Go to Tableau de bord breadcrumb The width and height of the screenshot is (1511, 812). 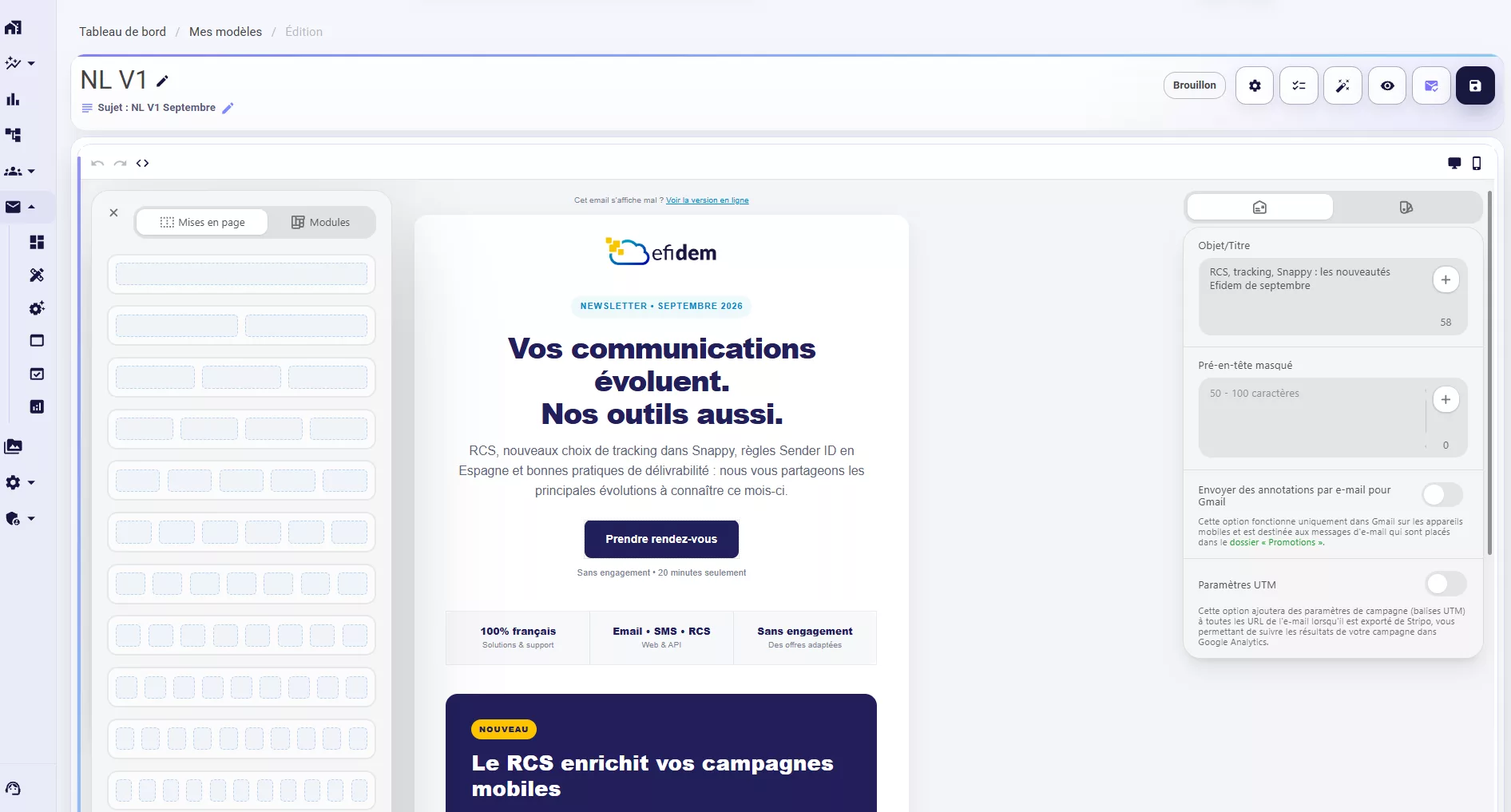pos(122,32)
